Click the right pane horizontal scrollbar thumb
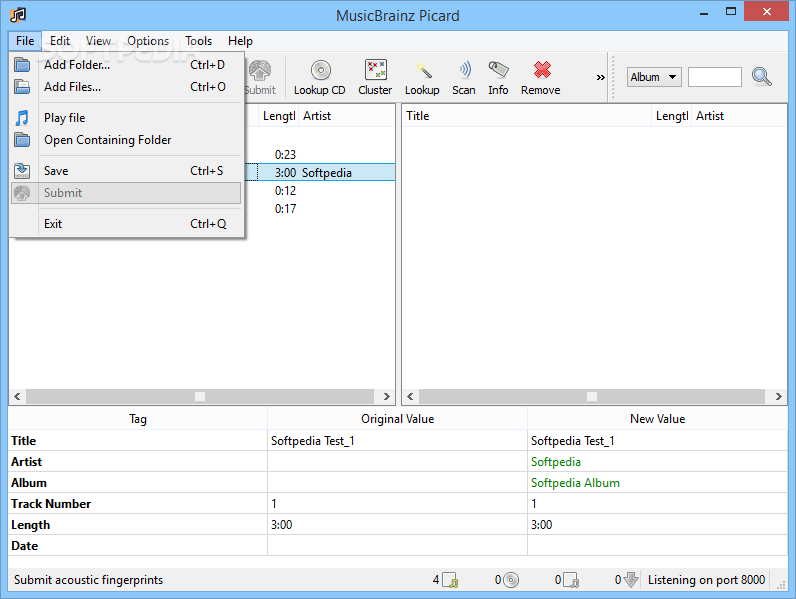796x599 pixels. pos(592,396)
